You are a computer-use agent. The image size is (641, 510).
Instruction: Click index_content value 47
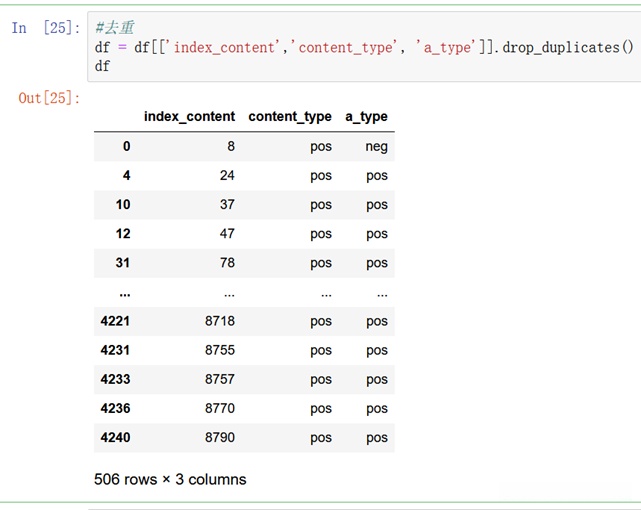(x=227, y=233)
